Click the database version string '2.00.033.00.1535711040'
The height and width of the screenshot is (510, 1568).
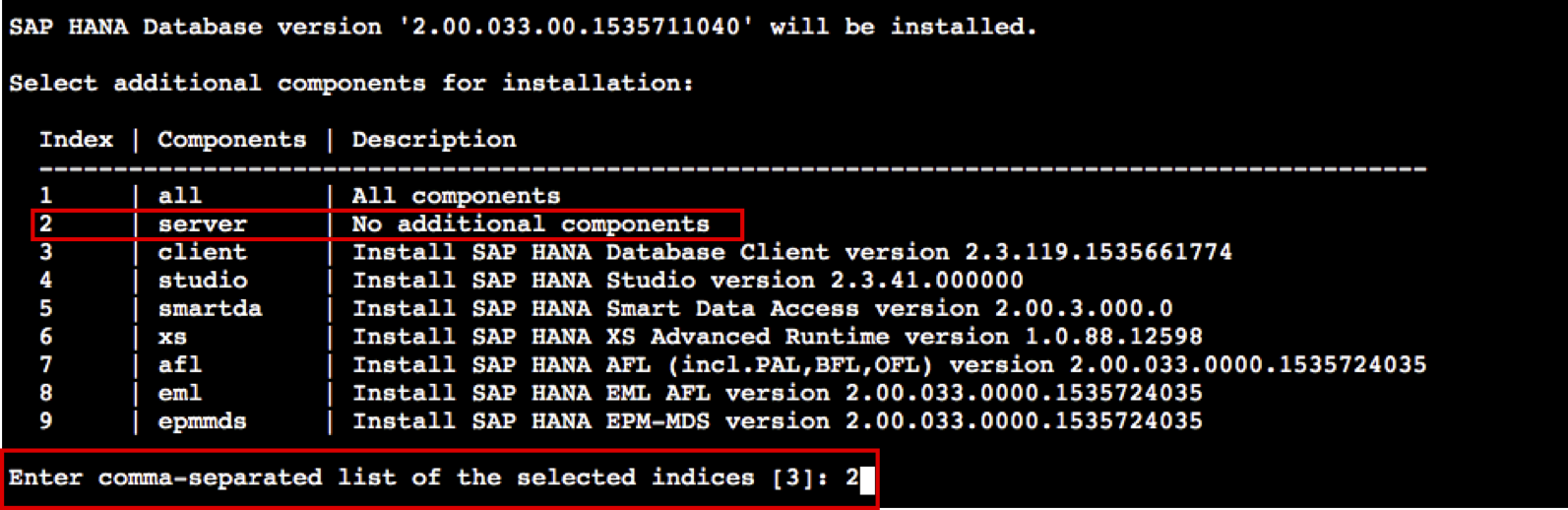click(x=576, y=27)
